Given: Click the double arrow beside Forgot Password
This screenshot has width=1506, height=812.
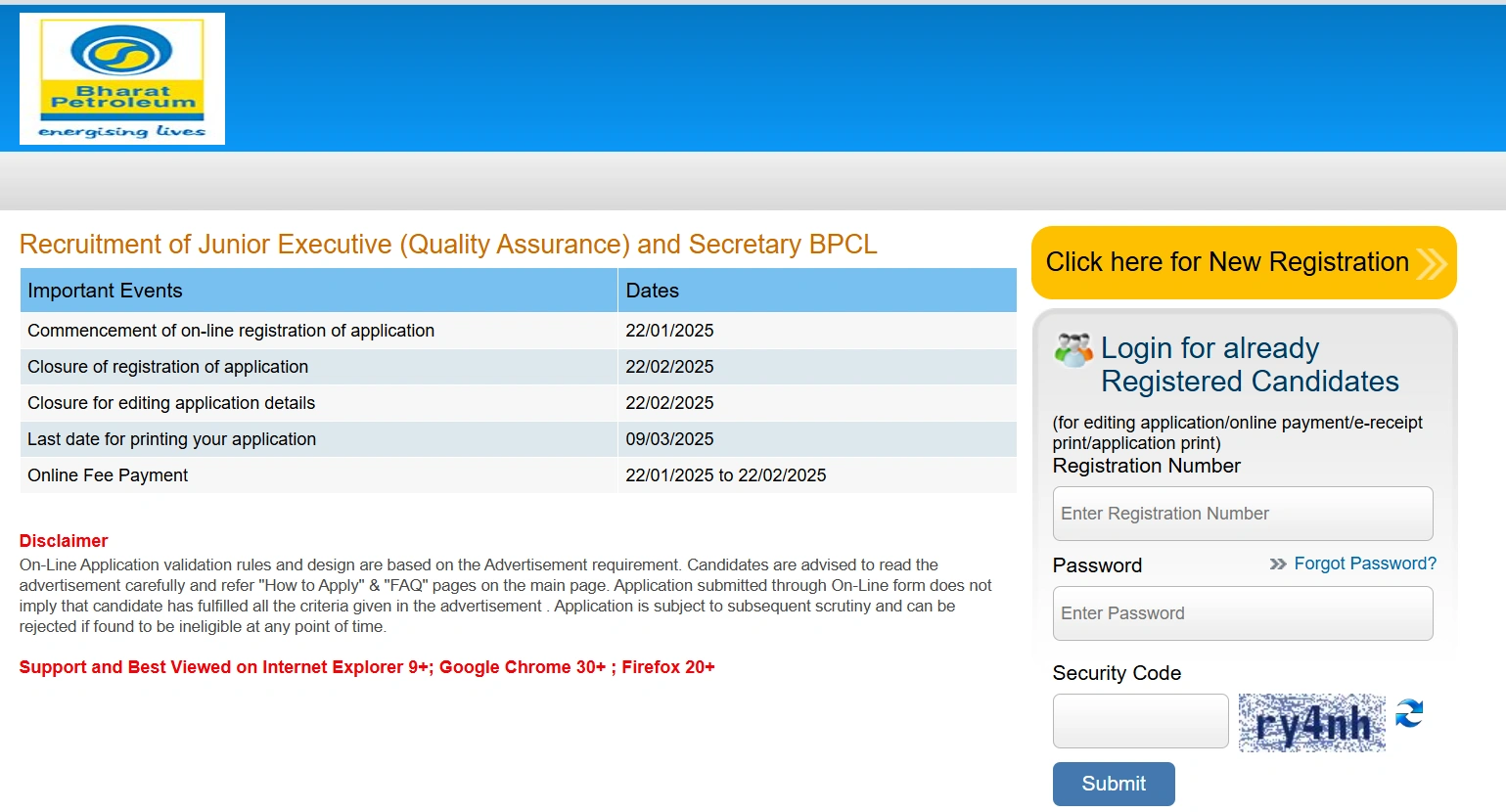Looking at the screenshot, I should (x=1278, y=564).
